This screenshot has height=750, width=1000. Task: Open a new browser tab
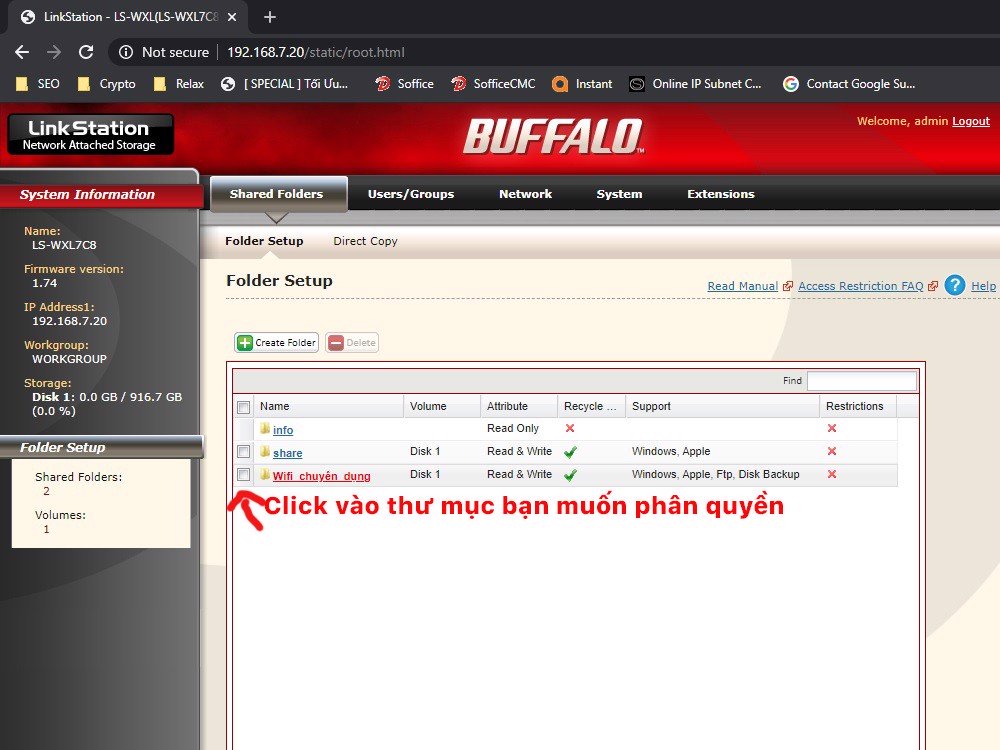pyautogui.click(x=270, y=17)
